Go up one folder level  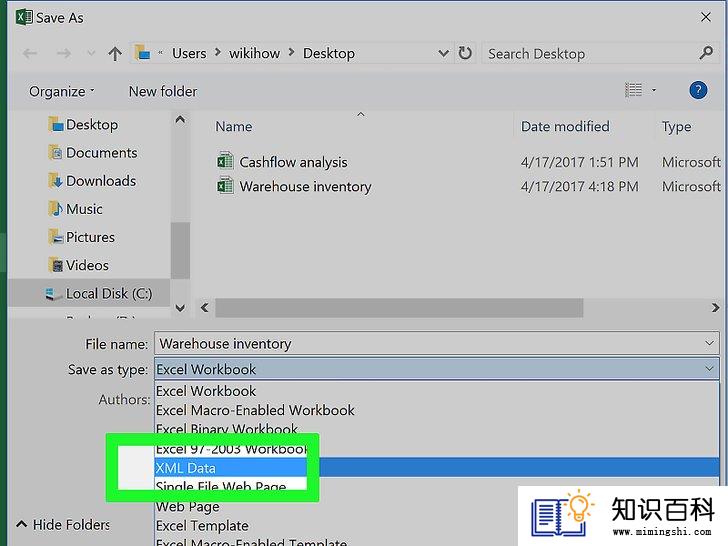point(115,54)
